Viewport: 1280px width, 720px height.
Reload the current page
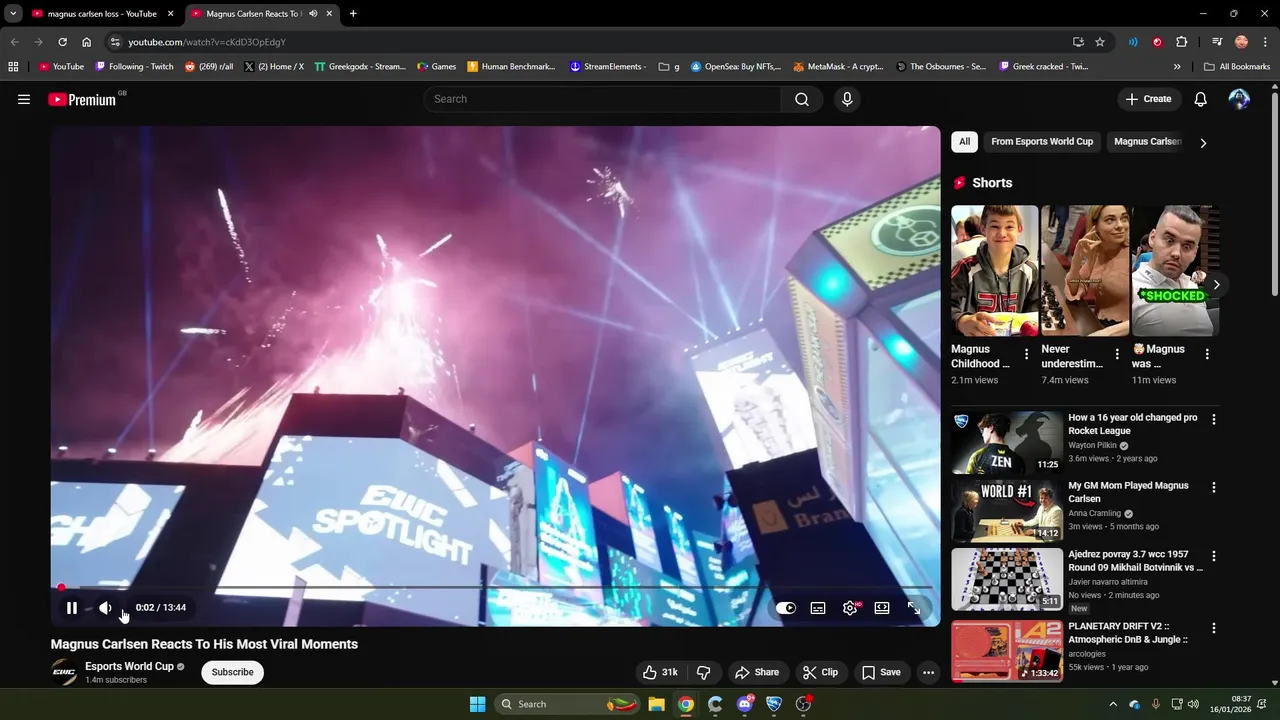pyautogui.click(x=62, y=42)
